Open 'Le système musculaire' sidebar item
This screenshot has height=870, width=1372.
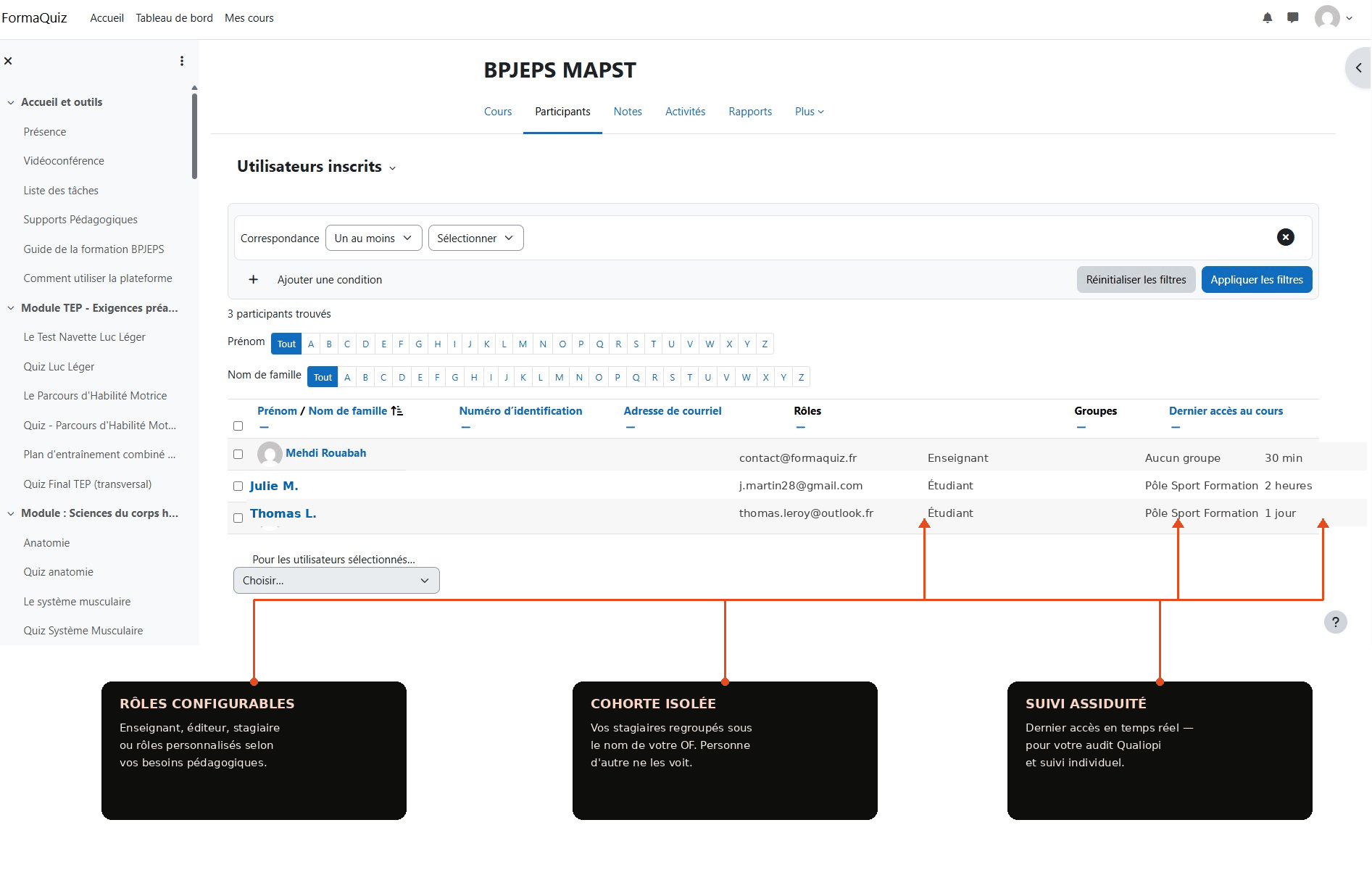click(x=77, y=601)
